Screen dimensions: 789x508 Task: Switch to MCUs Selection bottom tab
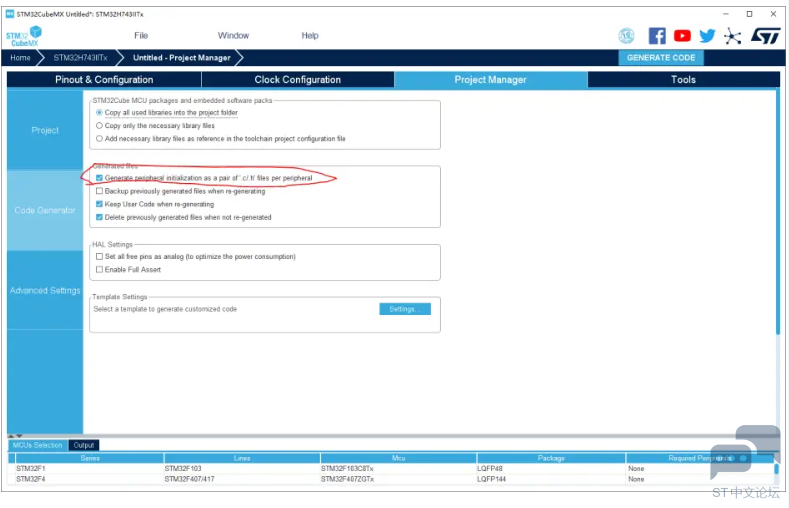pyautogui.click(x=37, y=445)
